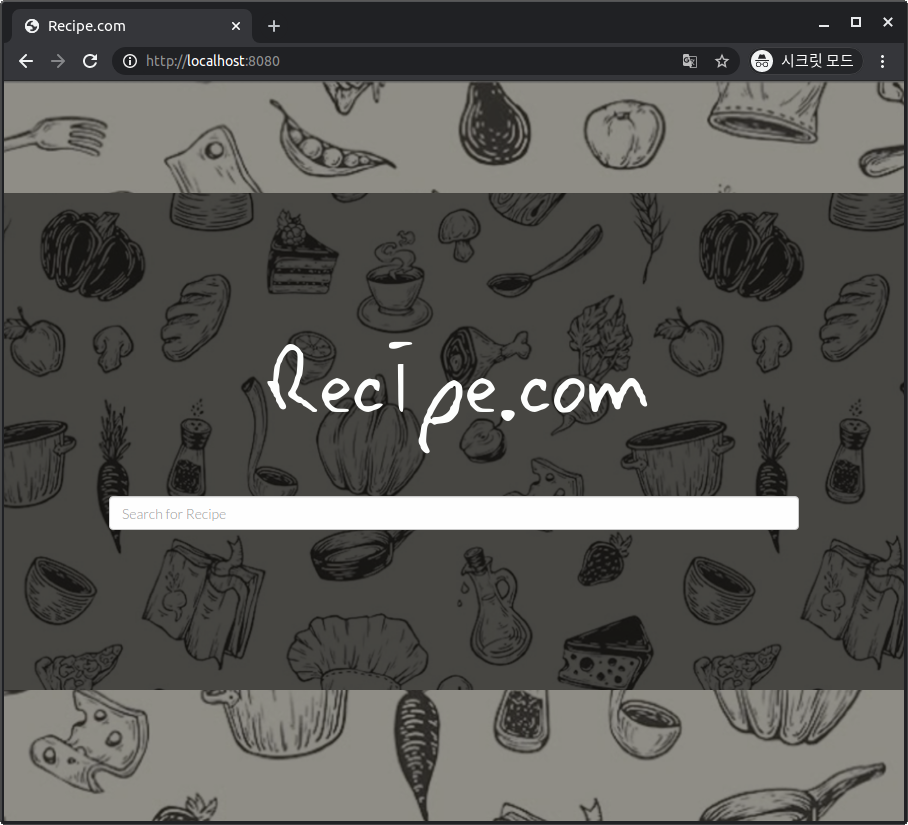The width and height of the screenshot is (908, 825).
Task: Click the handwritten Recipe.com logo
Action: tap(455, 395)
